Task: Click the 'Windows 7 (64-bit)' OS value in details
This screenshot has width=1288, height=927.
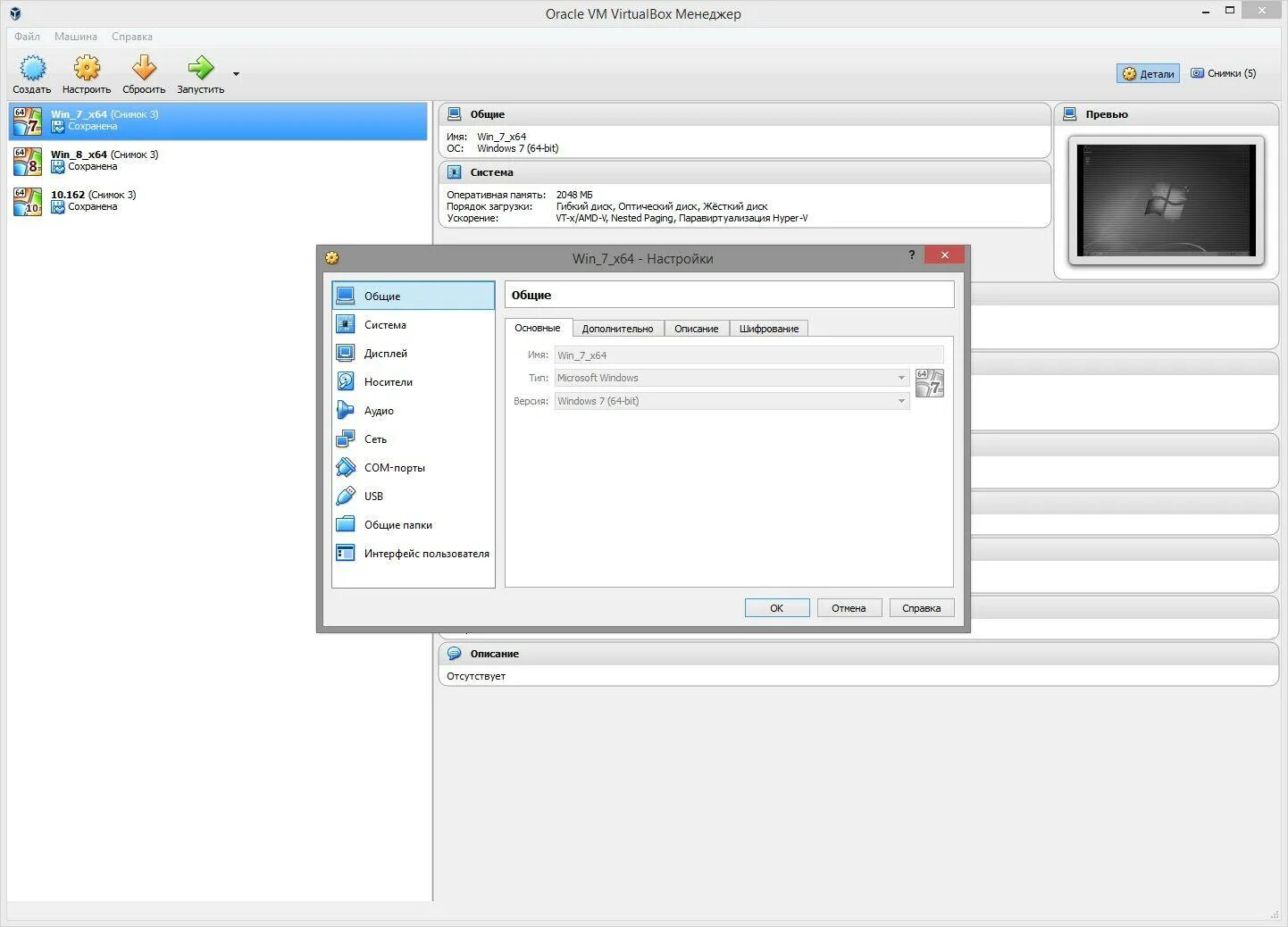Action: tap(518, 148)
